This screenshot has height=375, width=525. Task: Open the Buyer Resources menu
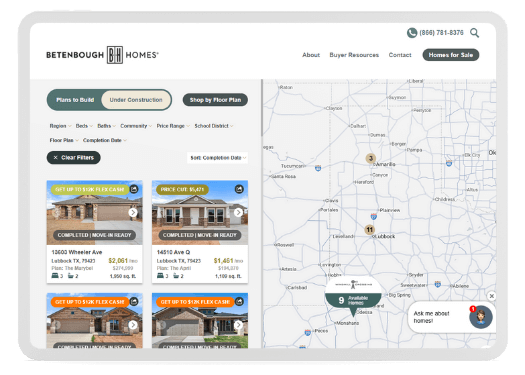[x=354, y=55]
